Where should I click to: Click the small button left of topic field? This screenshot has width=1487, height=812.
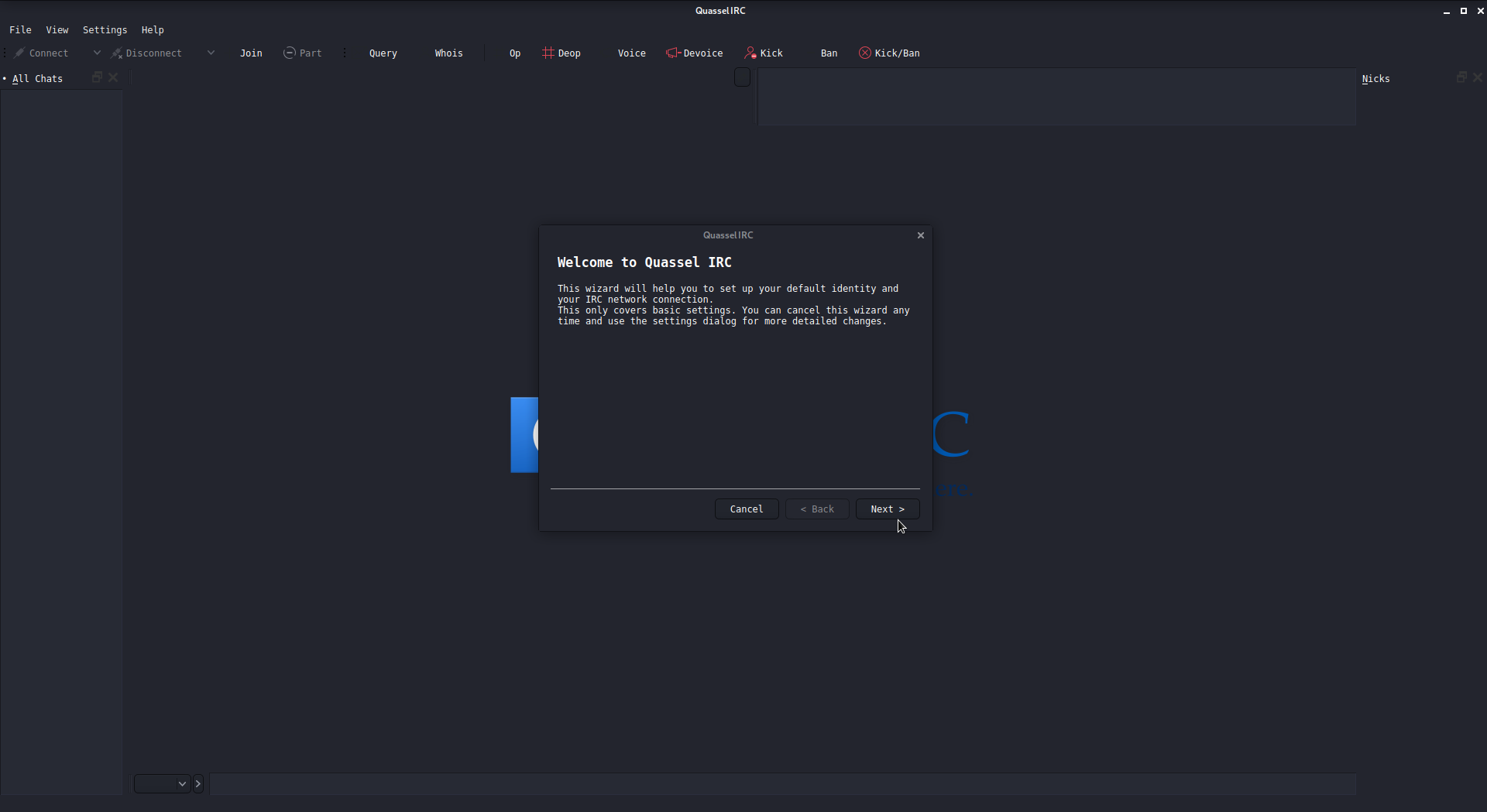742,77
